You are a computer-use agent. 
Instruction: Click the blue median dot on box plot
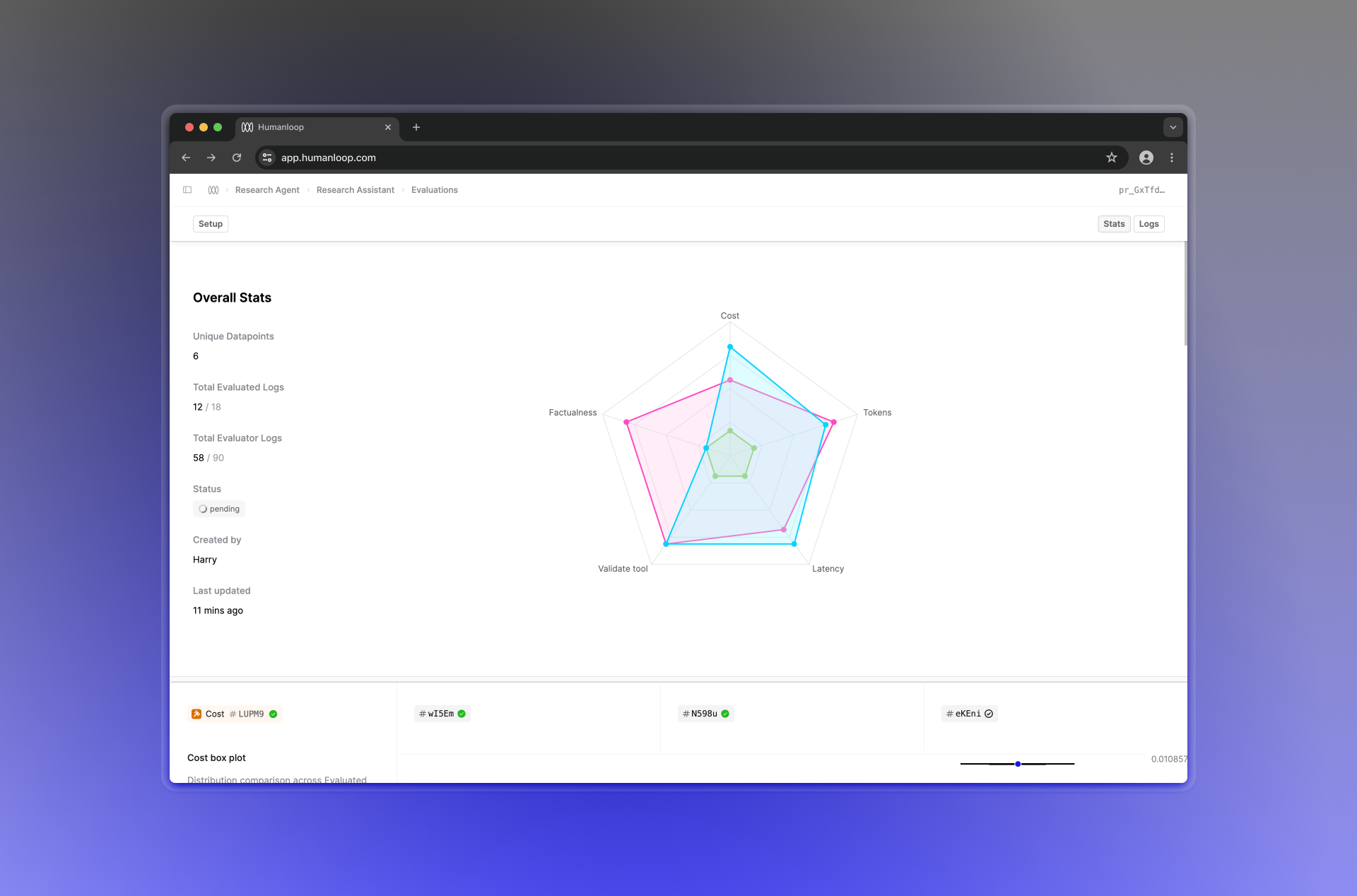(1018, 764)
